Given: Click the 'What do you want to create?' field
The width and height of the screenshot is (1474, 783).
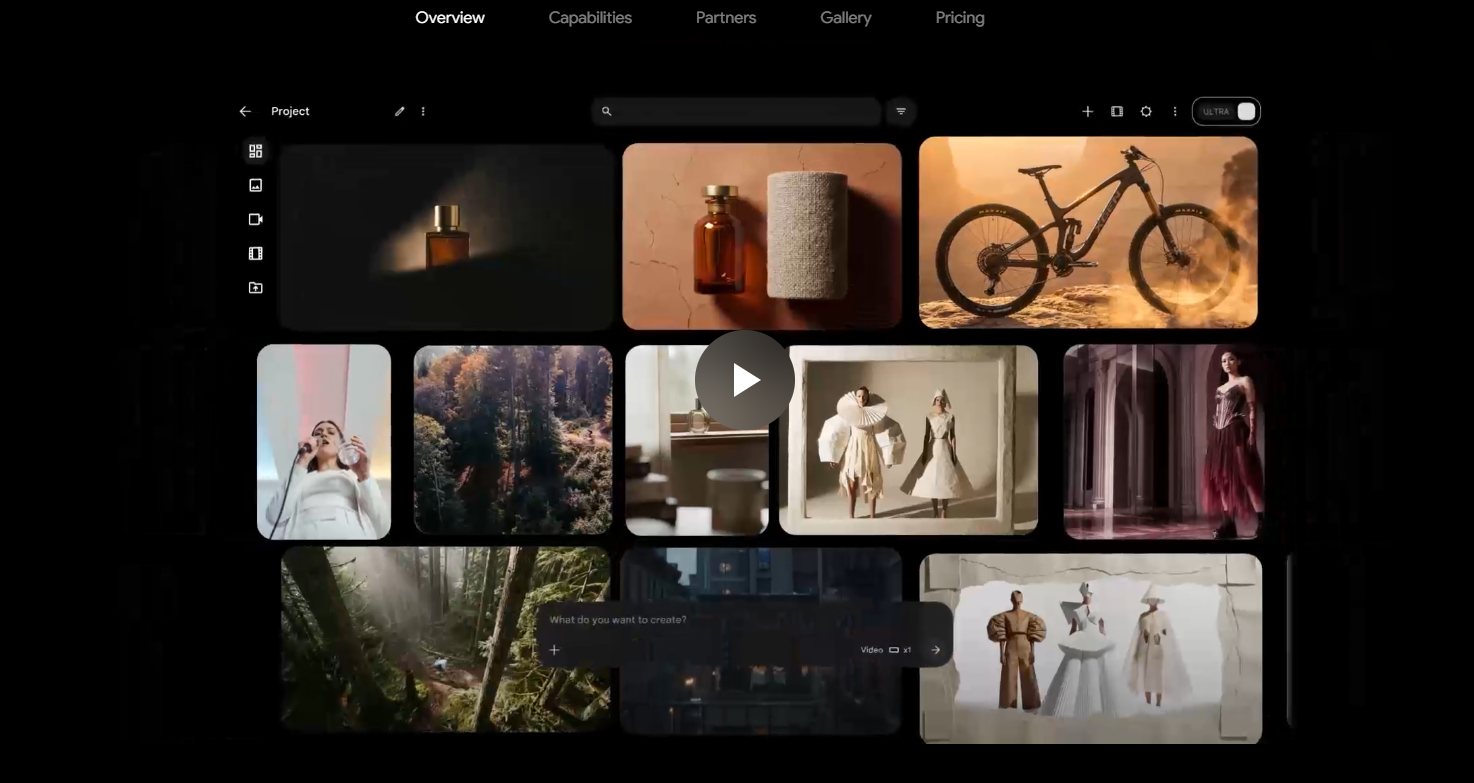Looking at the screenshot, I should [x=700, y=620].
